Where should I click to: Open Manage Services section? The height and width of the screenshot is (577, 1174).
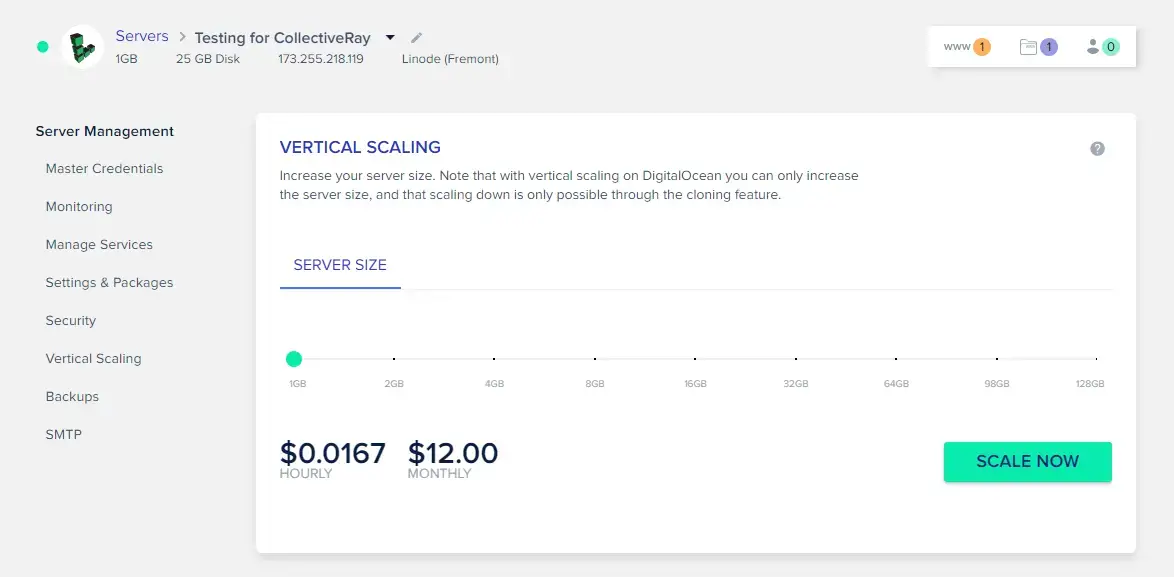[99, 245]
